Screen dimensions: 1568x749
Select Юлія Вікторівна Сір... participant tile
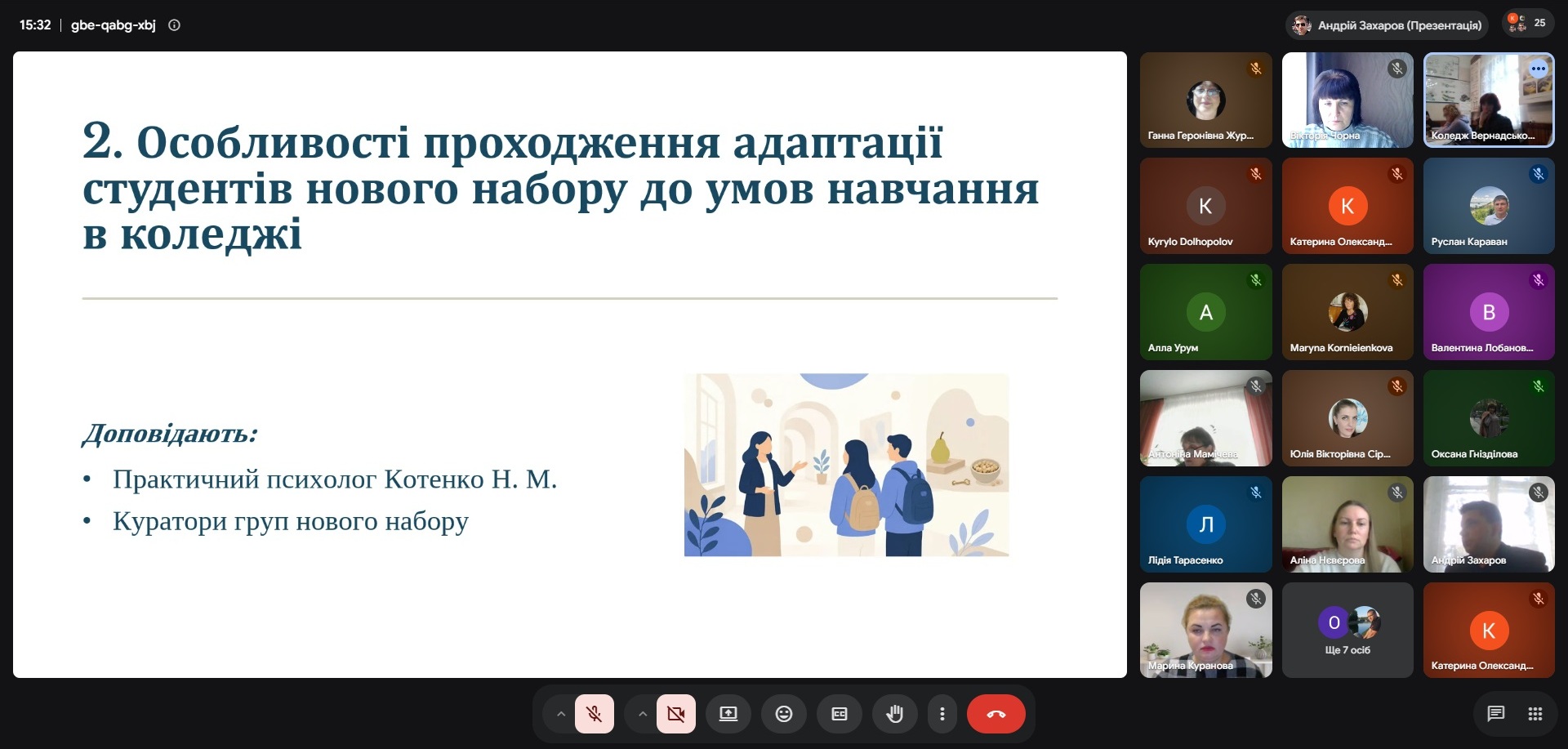(x=1347, y=418)
